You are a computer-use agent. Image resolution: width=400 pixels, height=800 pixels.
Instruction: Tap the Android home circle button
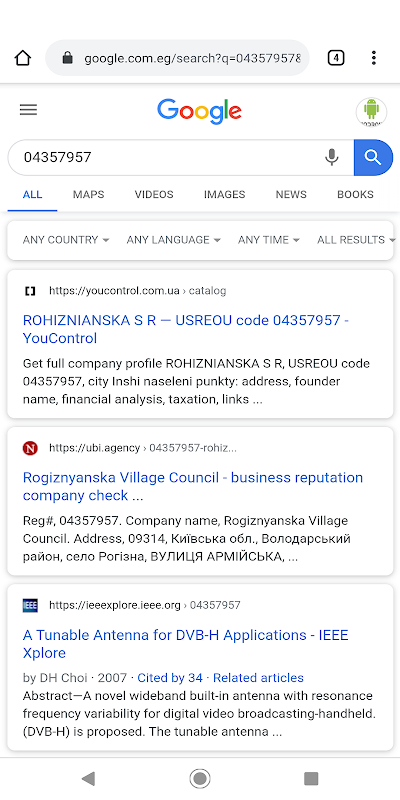pyautogui.click(x=200, y=778)
